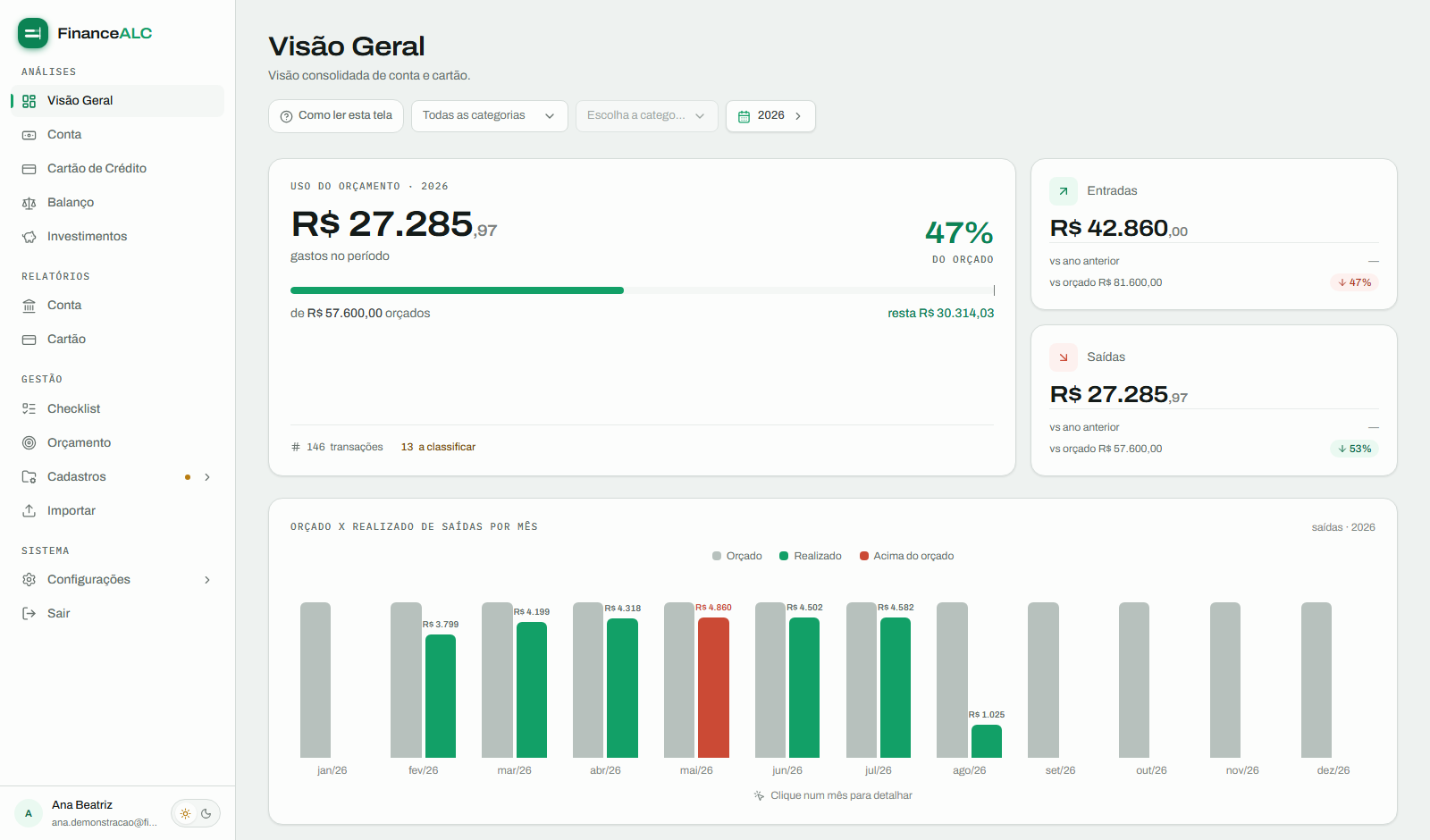Toggle the Realizado legend item
1430x840 pixels.
(811, 556)
